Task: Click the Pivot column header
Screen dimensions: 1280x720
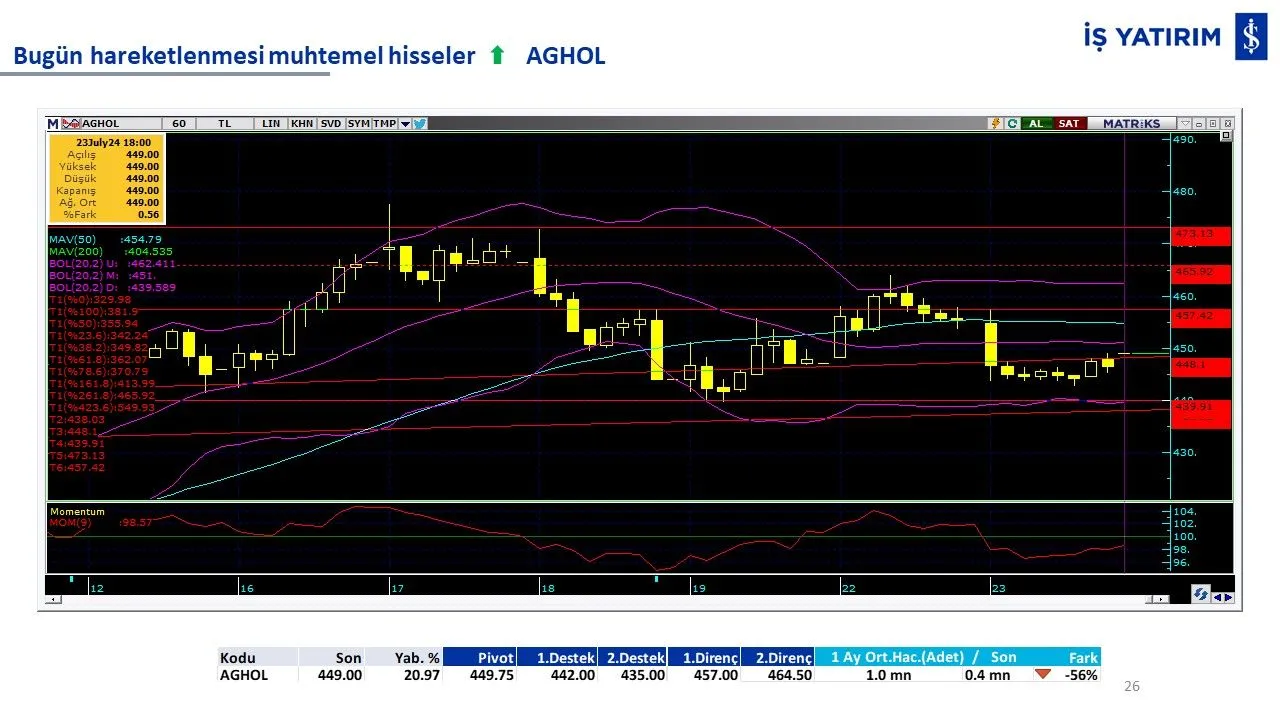Action: [x=479, y=657]
